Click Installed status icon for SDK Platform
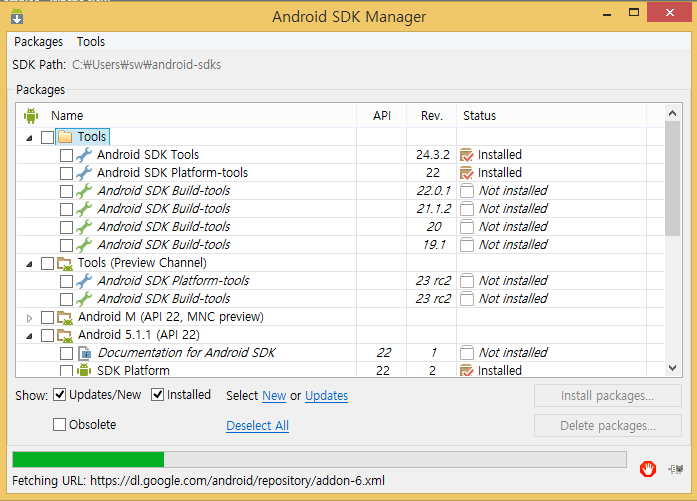697x501 pixels. [x=467, y=370]
